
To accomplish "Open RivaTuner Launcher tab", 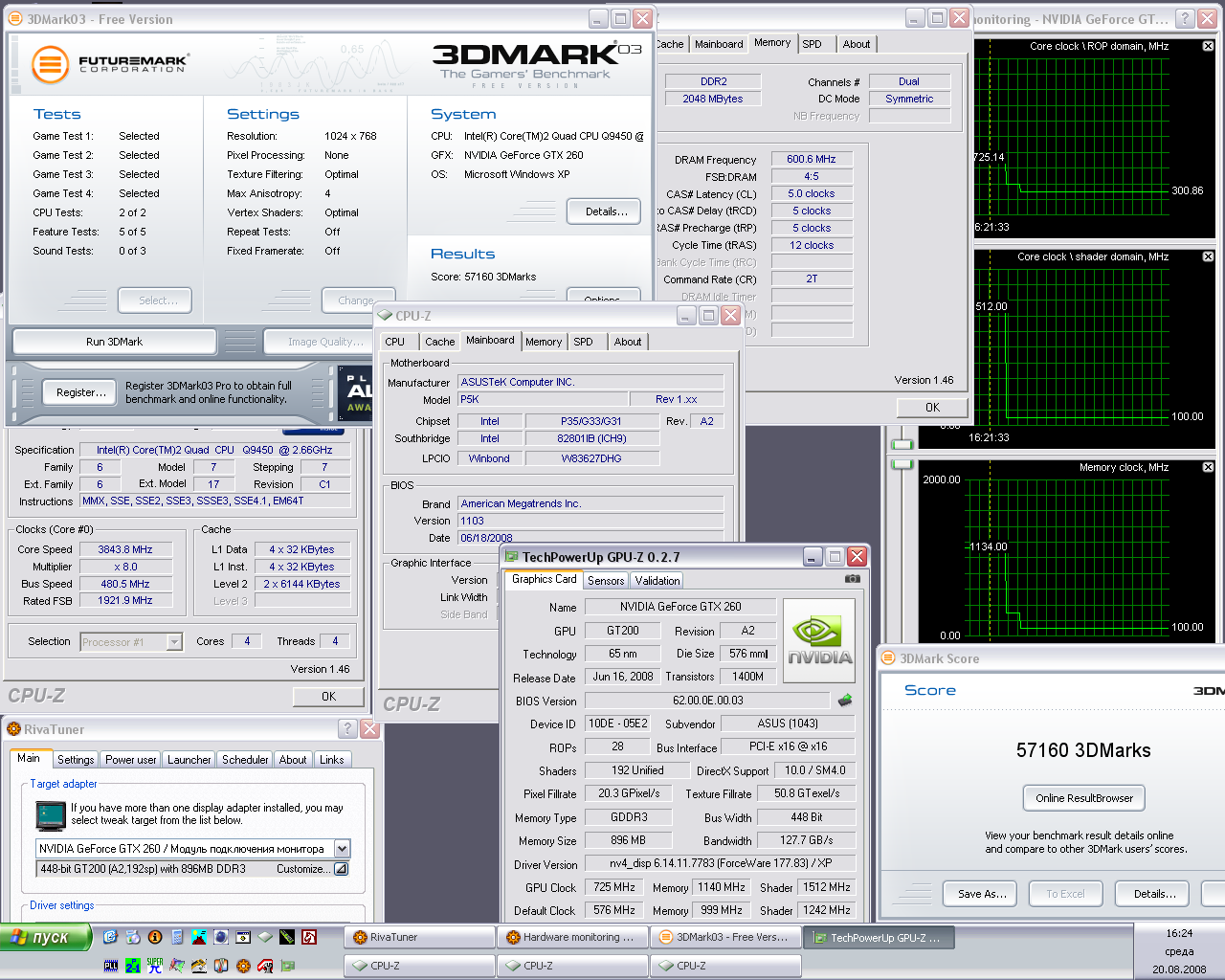I will (x=189, y=760).
